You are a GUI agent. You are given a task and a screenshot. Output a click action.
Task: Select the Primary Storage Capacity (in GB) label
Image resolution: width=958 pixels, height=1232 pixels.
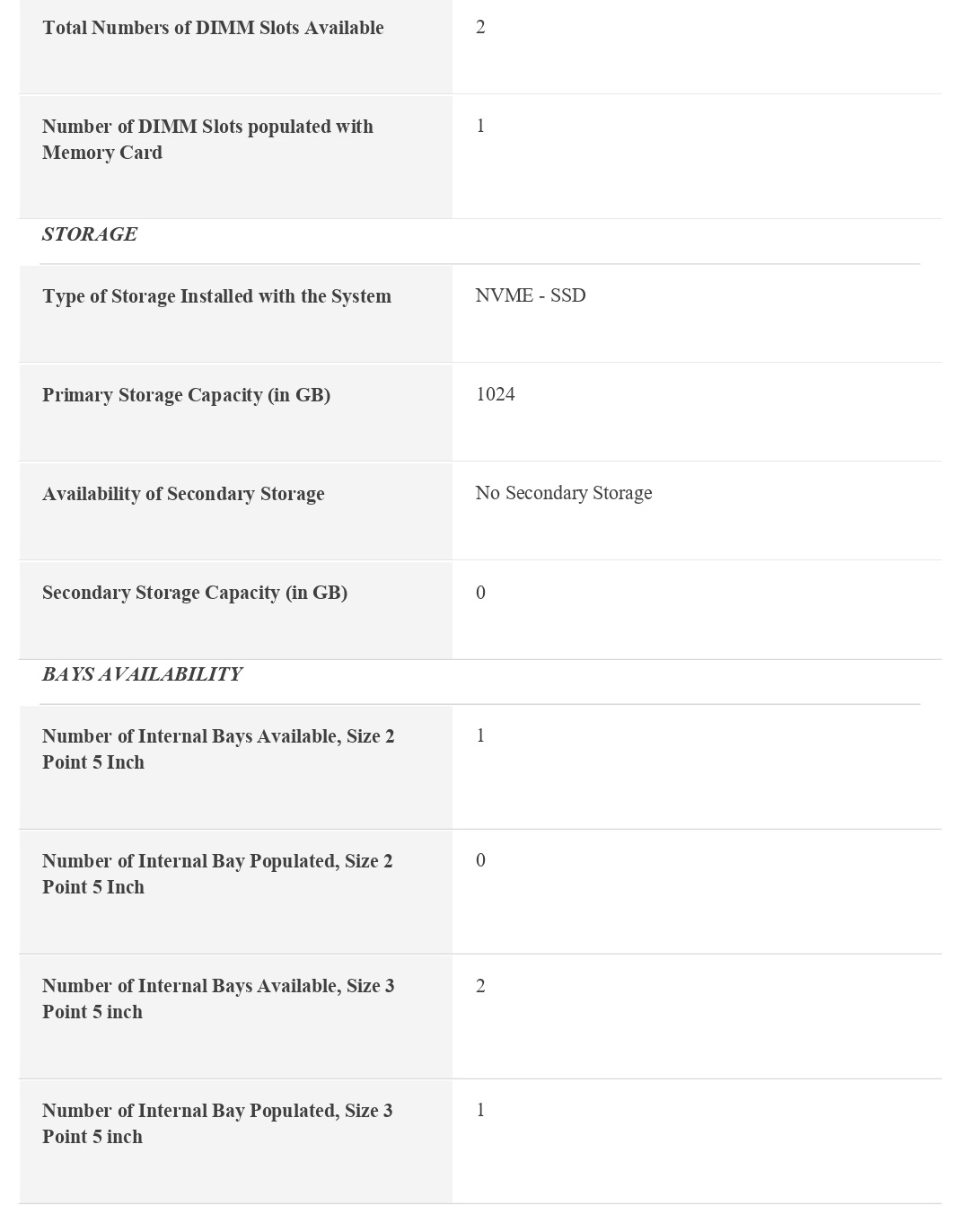[186, 395]
